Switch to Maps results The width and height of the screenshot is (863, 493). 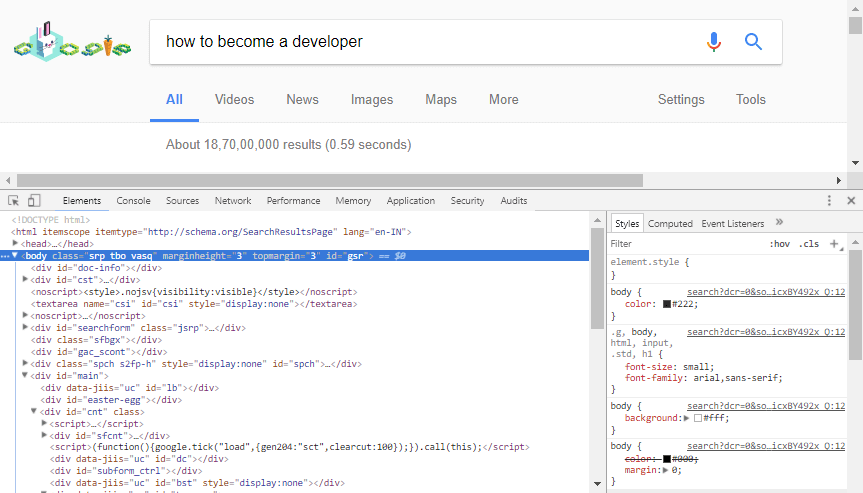441,100
